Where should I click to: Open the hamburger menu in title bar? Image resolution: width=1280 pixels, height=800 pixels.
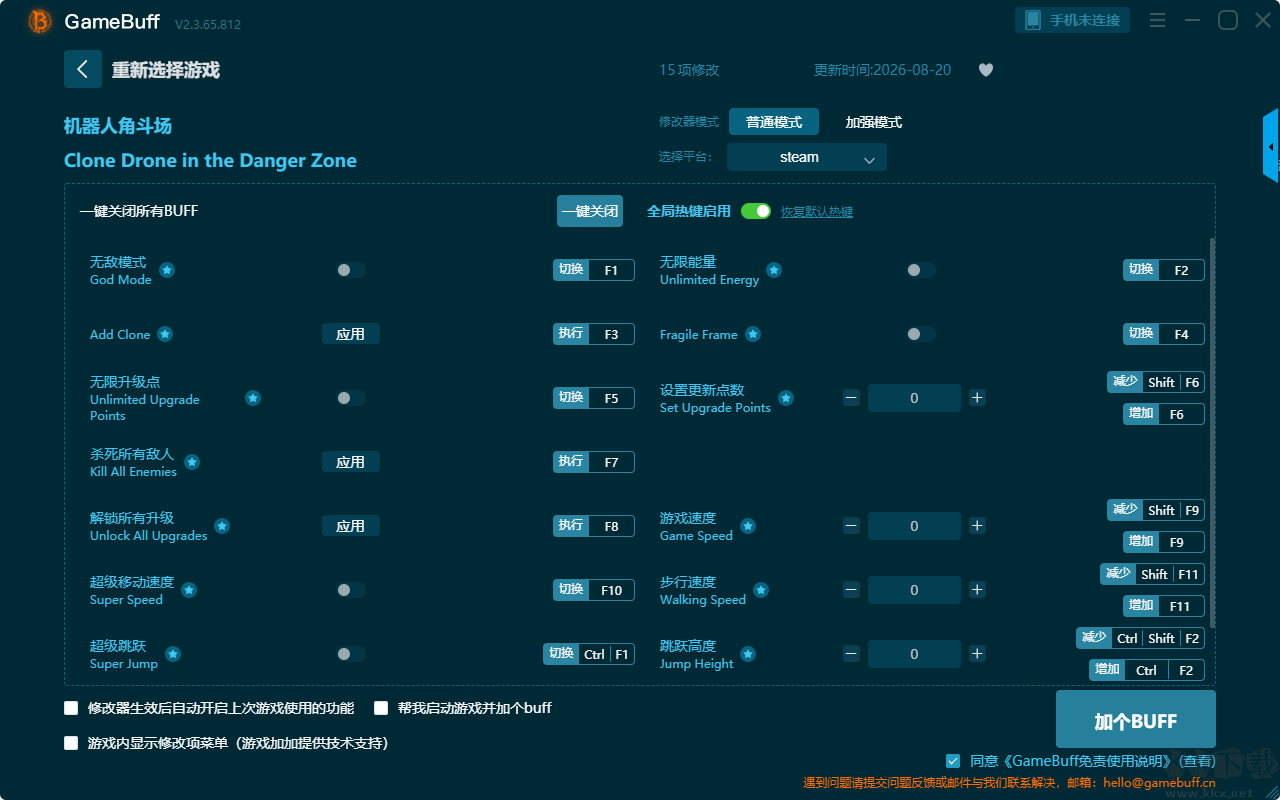click(x=1157, y=20)
